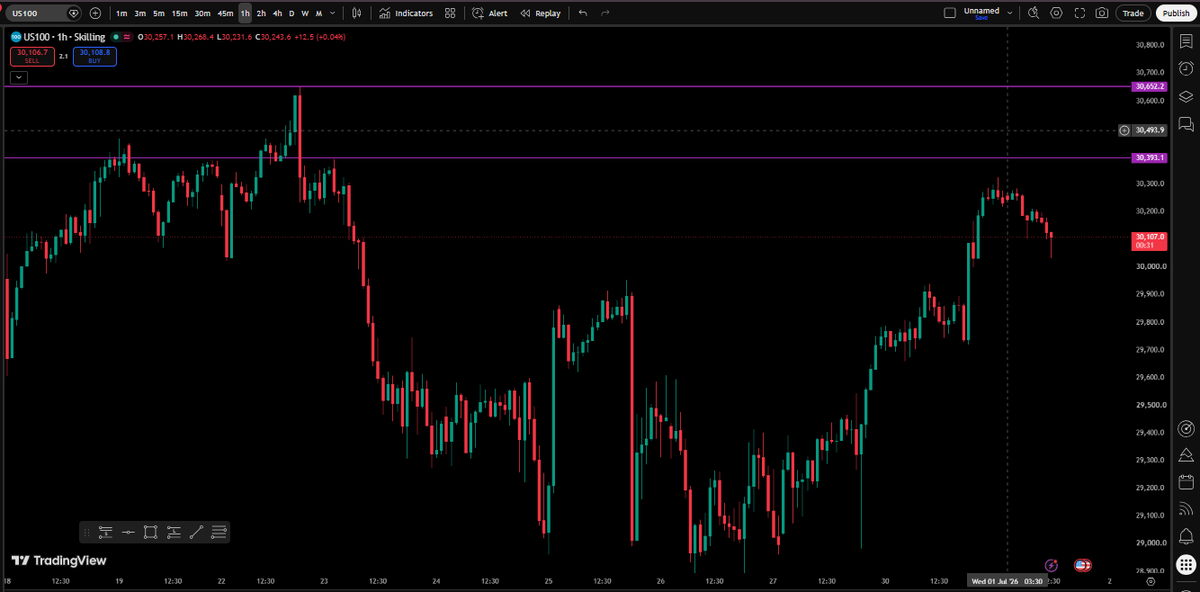Open the TradingView logo link
Screen dimensions: 1200x592
click(x=58, y=561)
